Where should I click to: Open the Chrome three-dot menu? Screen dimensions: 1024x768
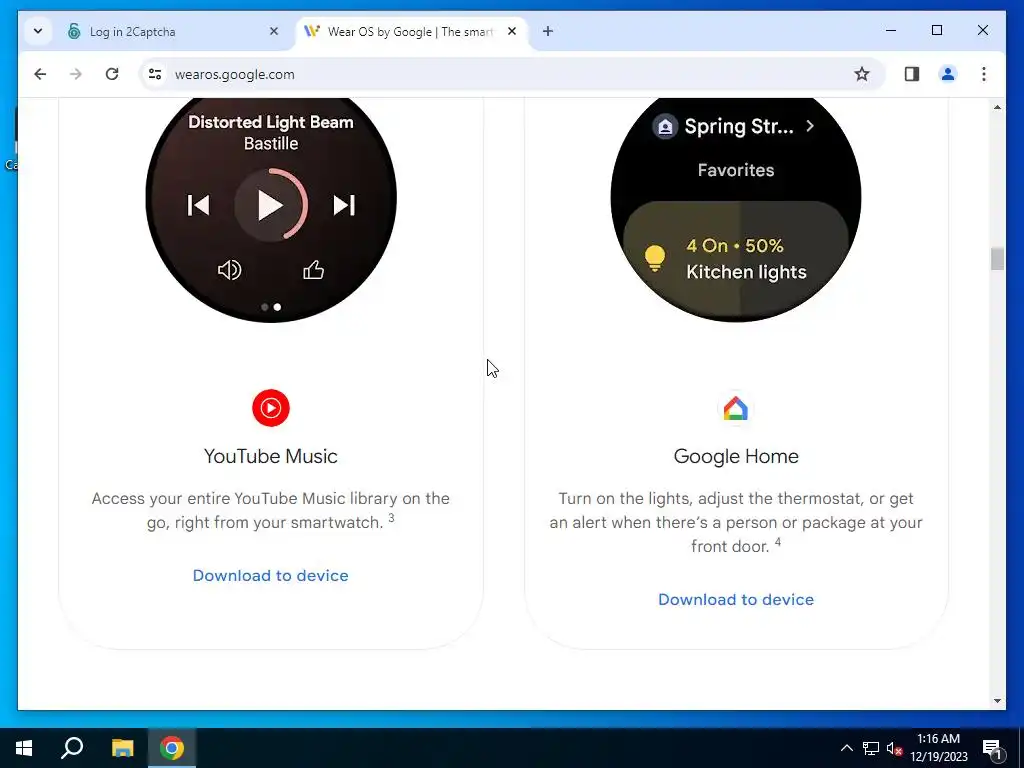984,74
